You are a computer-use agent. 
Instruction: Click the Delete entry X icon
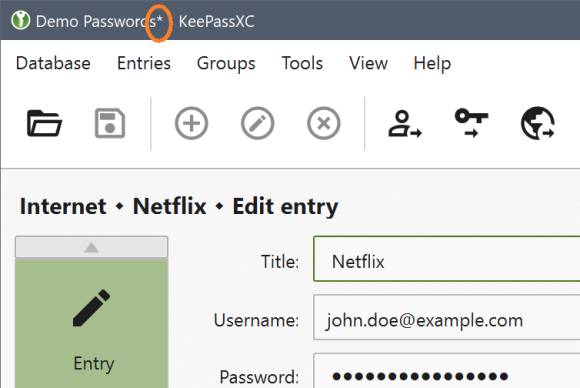click(324, 123)
